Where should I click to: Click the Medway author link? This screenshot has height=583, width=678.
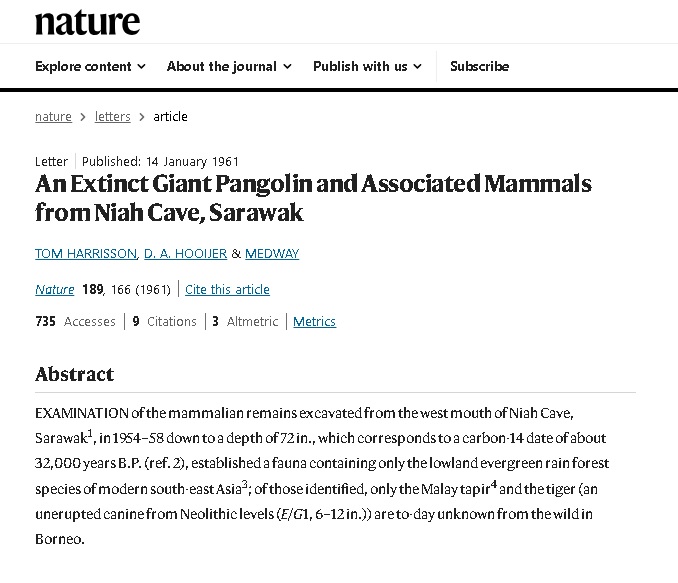[x=272, y=253]
